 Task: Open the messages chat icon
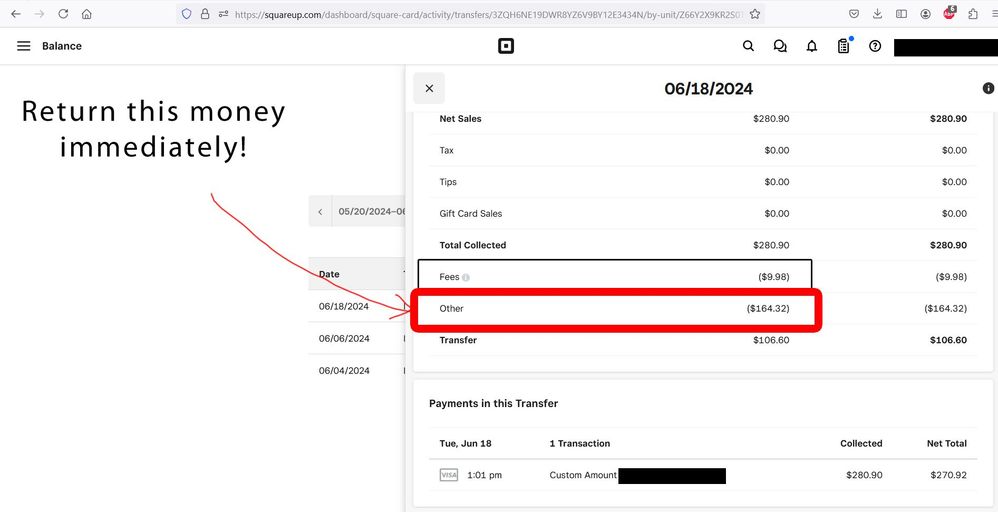[x=780, y=46]
